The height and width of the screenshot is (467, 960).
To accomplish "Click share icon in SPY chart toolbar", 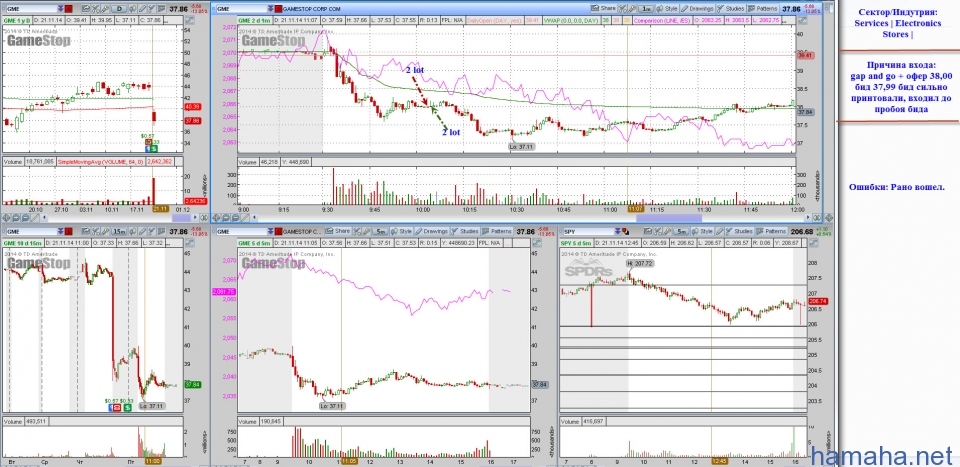I will 648,231.
